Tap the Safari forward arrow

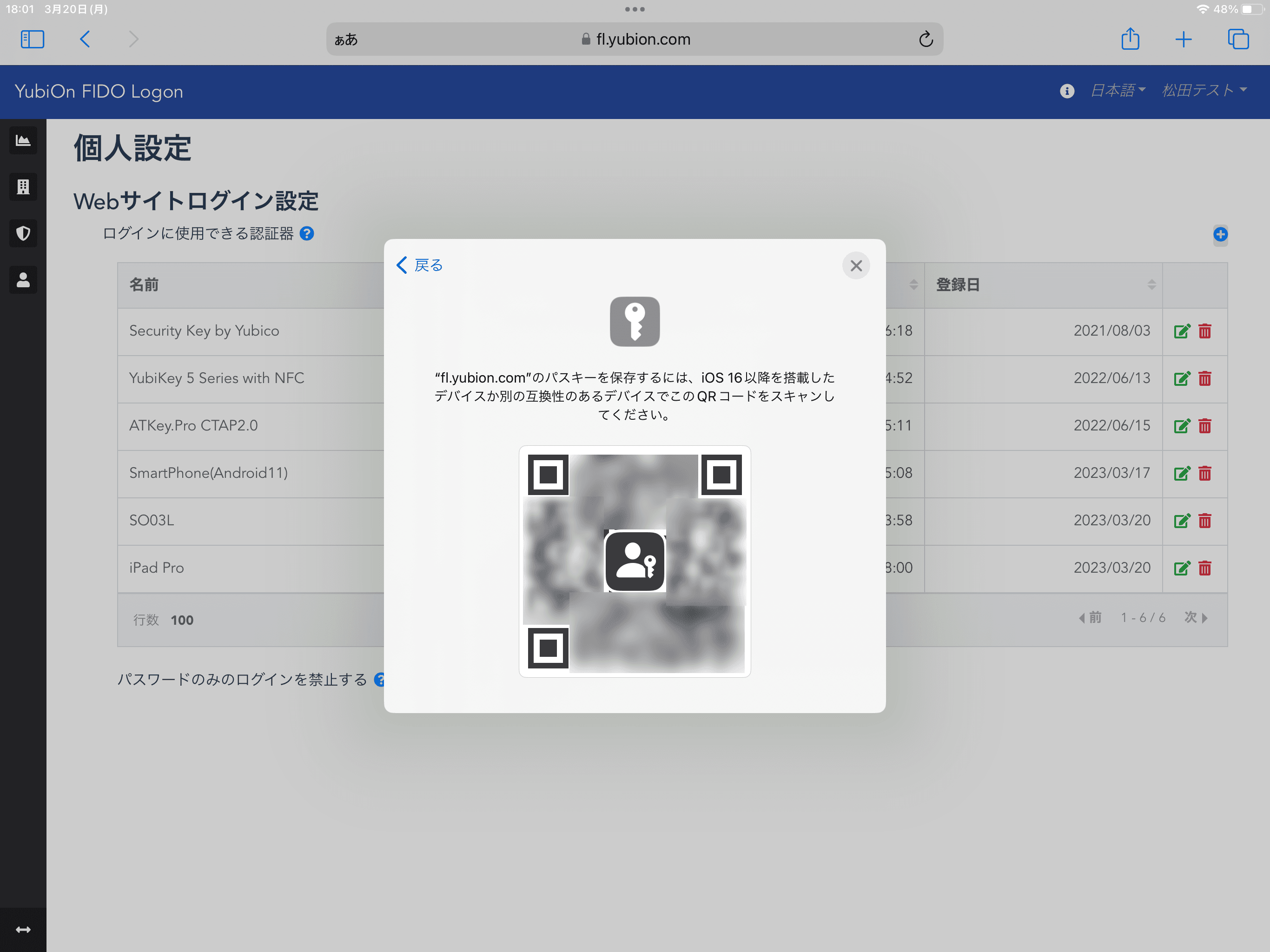point(133,40)
